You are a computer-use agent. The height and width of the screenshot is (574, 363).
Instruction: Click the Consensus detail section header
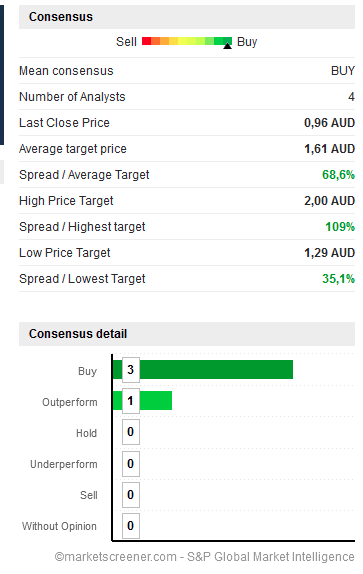coord(187,334)
